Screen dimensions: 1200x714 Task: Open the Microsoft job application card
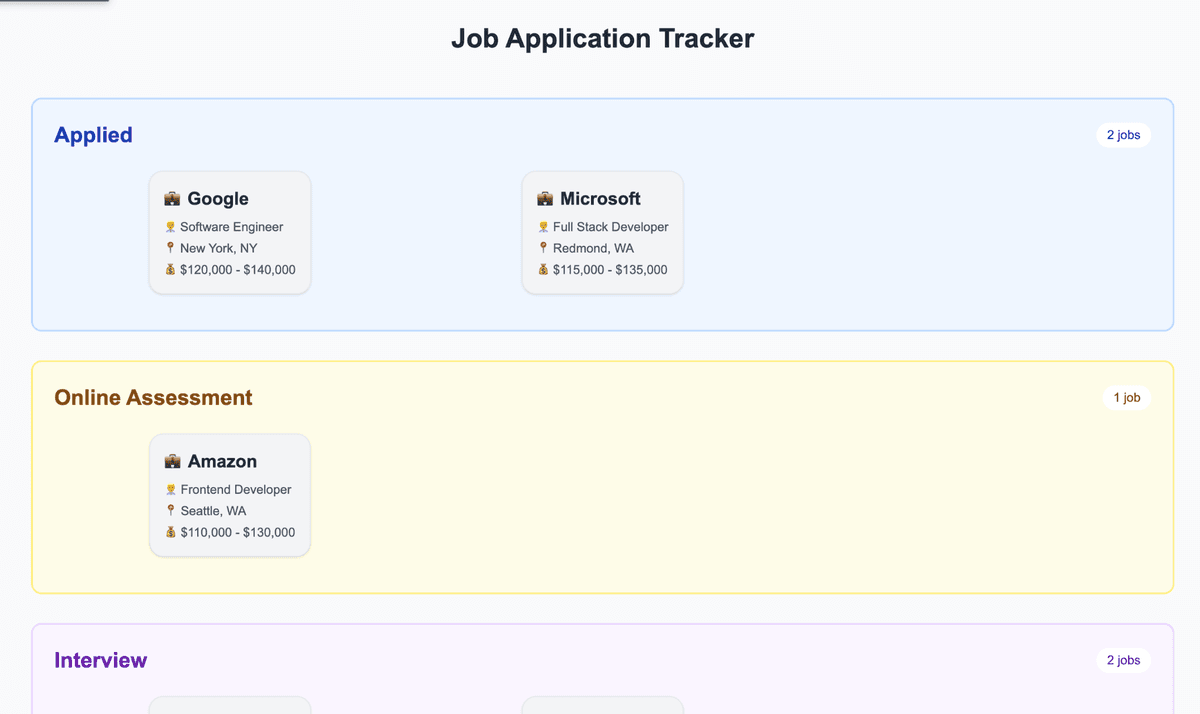coord(602,232)
